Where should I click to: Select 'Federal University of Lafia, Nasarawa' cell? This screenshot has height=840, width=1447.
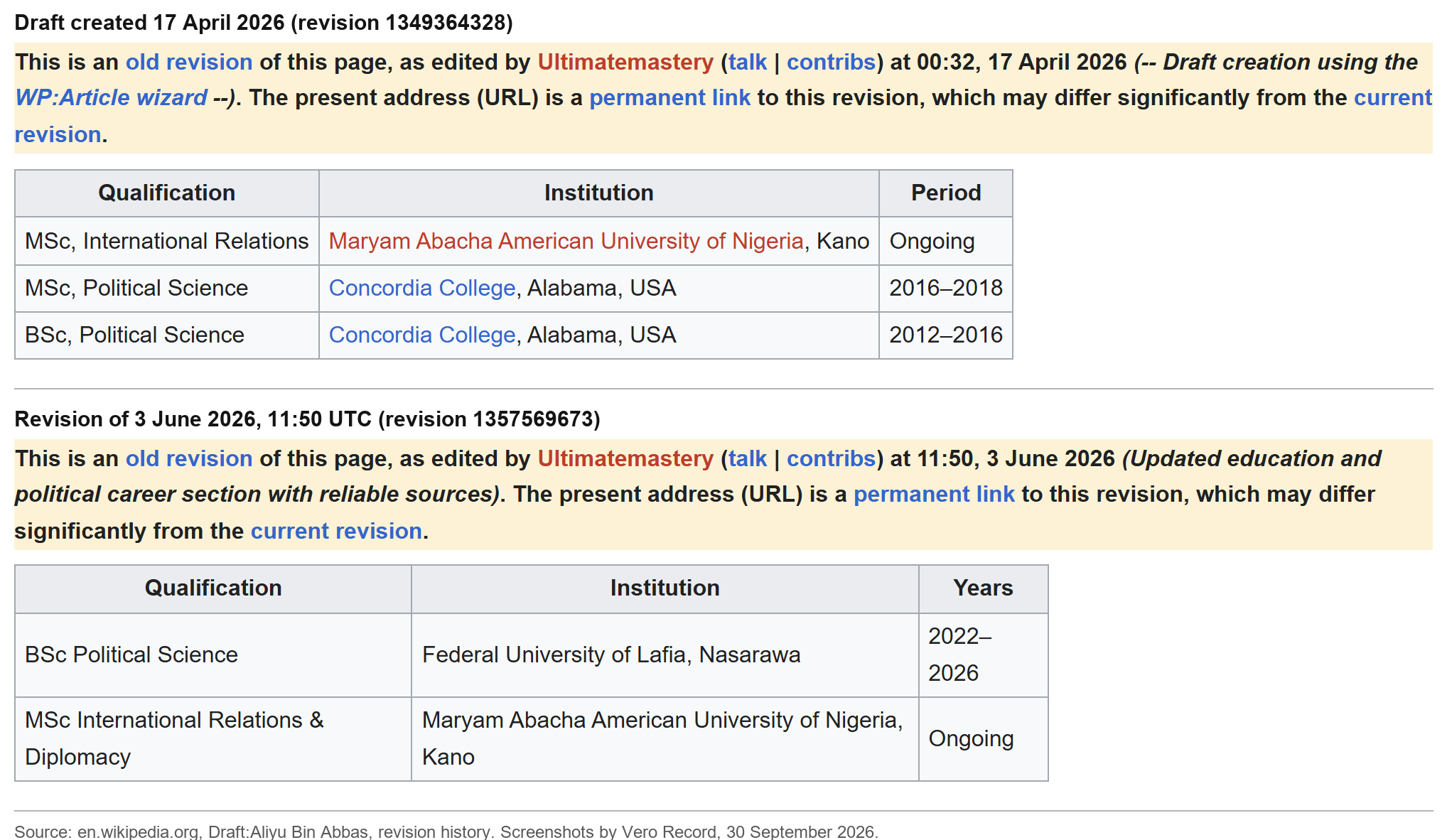[665, 655]
